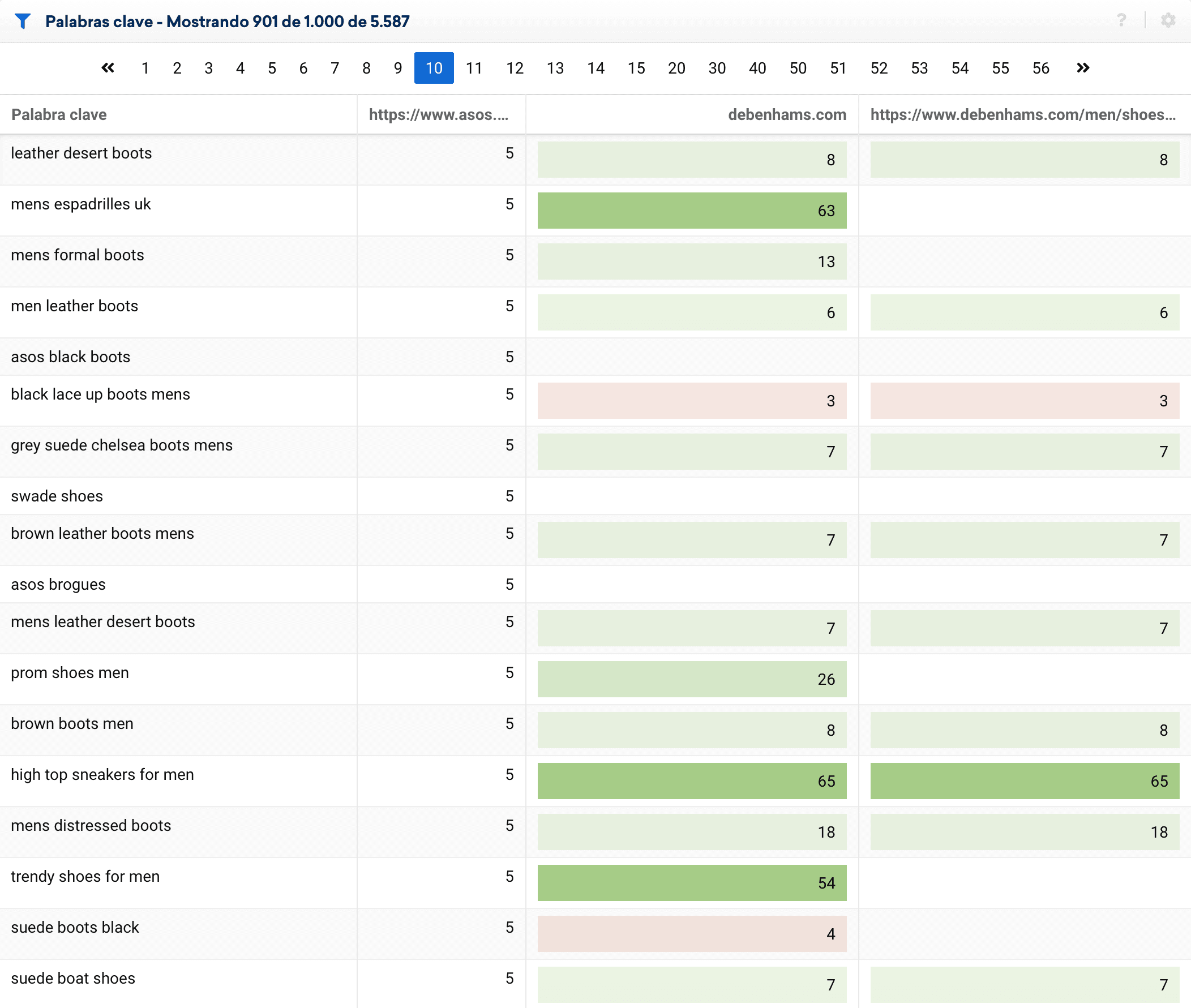
Task: Go to page 9
Action: pos(398,68)
